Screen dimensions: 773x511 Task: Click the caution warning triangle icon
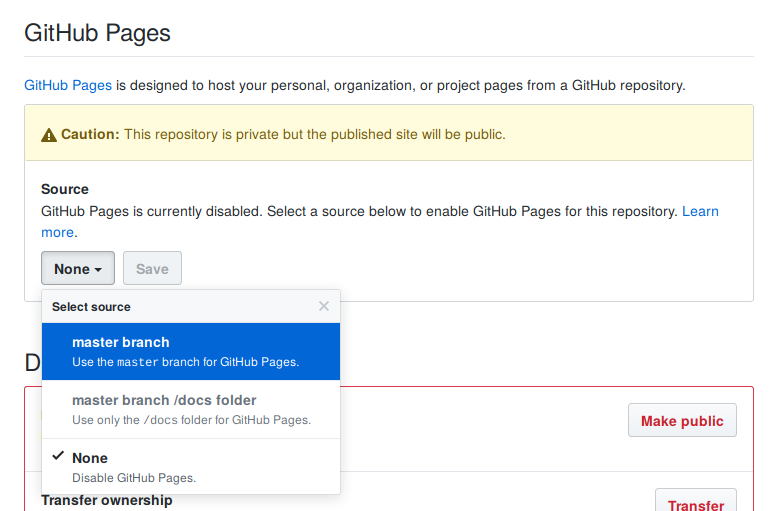coord(49,135)
